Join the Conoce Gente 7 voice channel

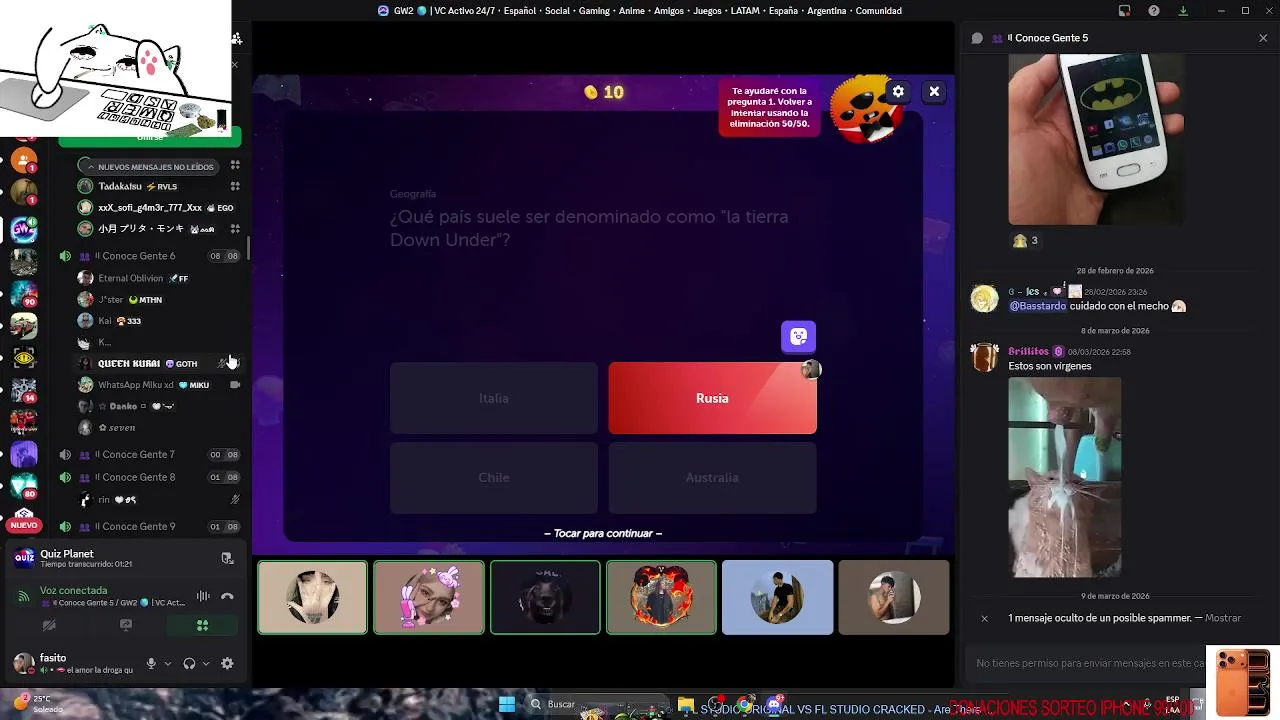click(x=150, y=454)
